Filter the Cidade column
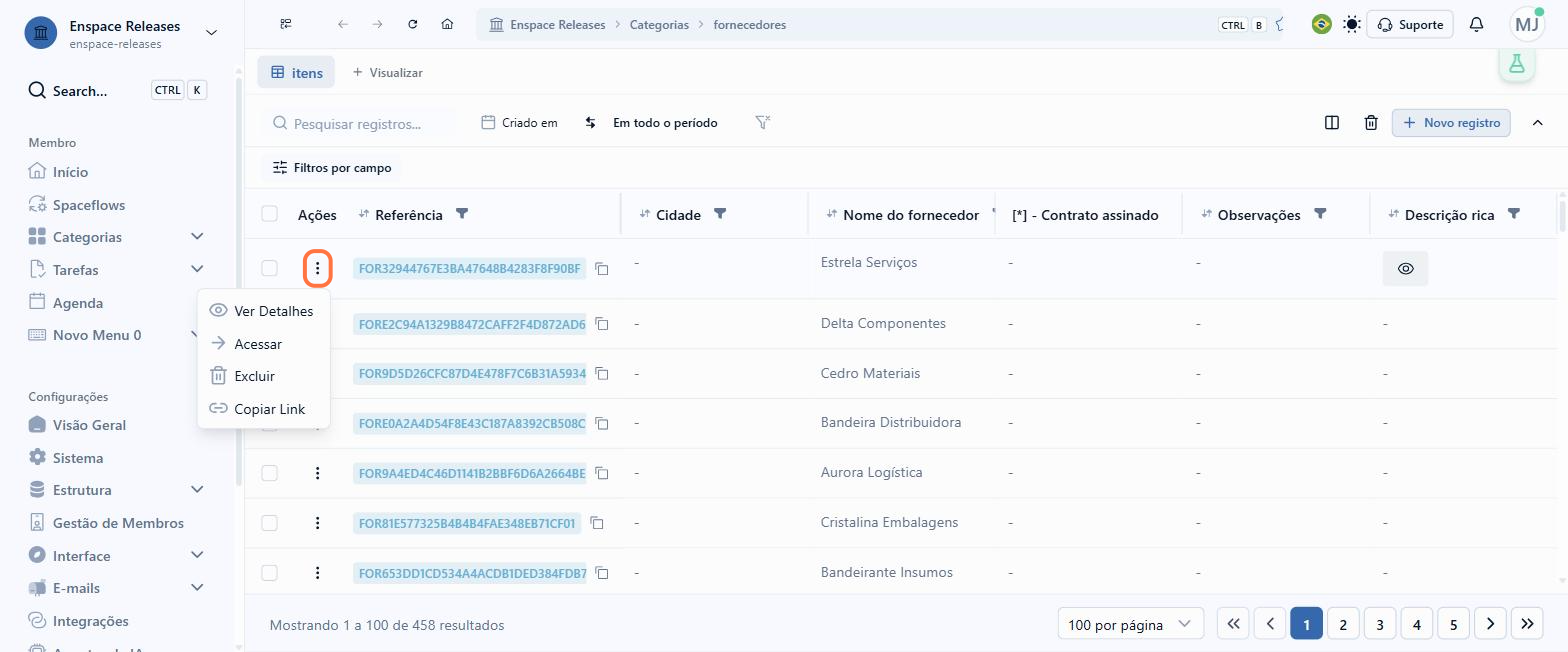This screenshot has height=652, width=1568. coord(720,214)
